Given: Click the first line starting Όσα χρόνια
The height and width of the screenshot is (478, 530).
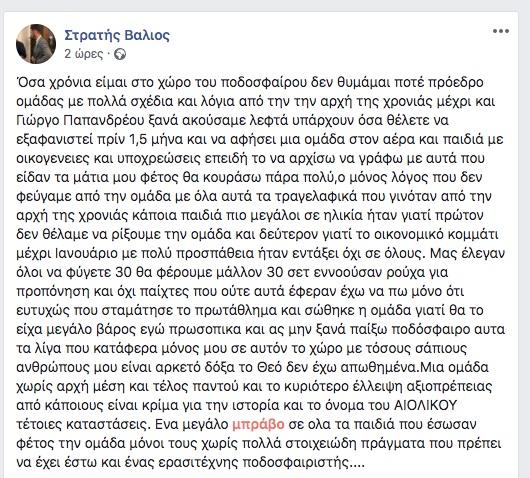Looking at the screenshot, I should coord(250,83).
